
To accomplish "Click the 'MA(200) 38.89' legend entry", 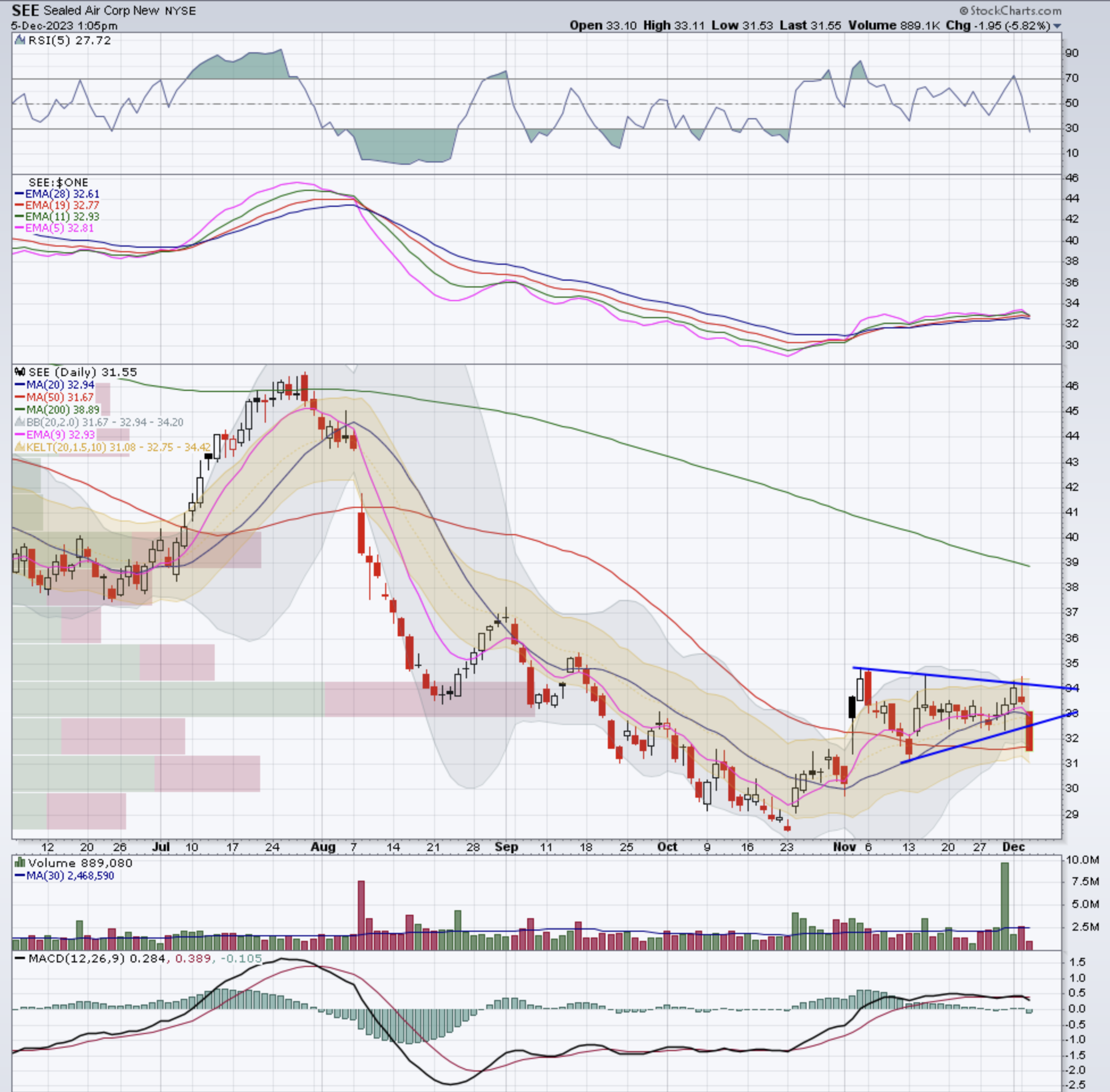I will (57, 410).
